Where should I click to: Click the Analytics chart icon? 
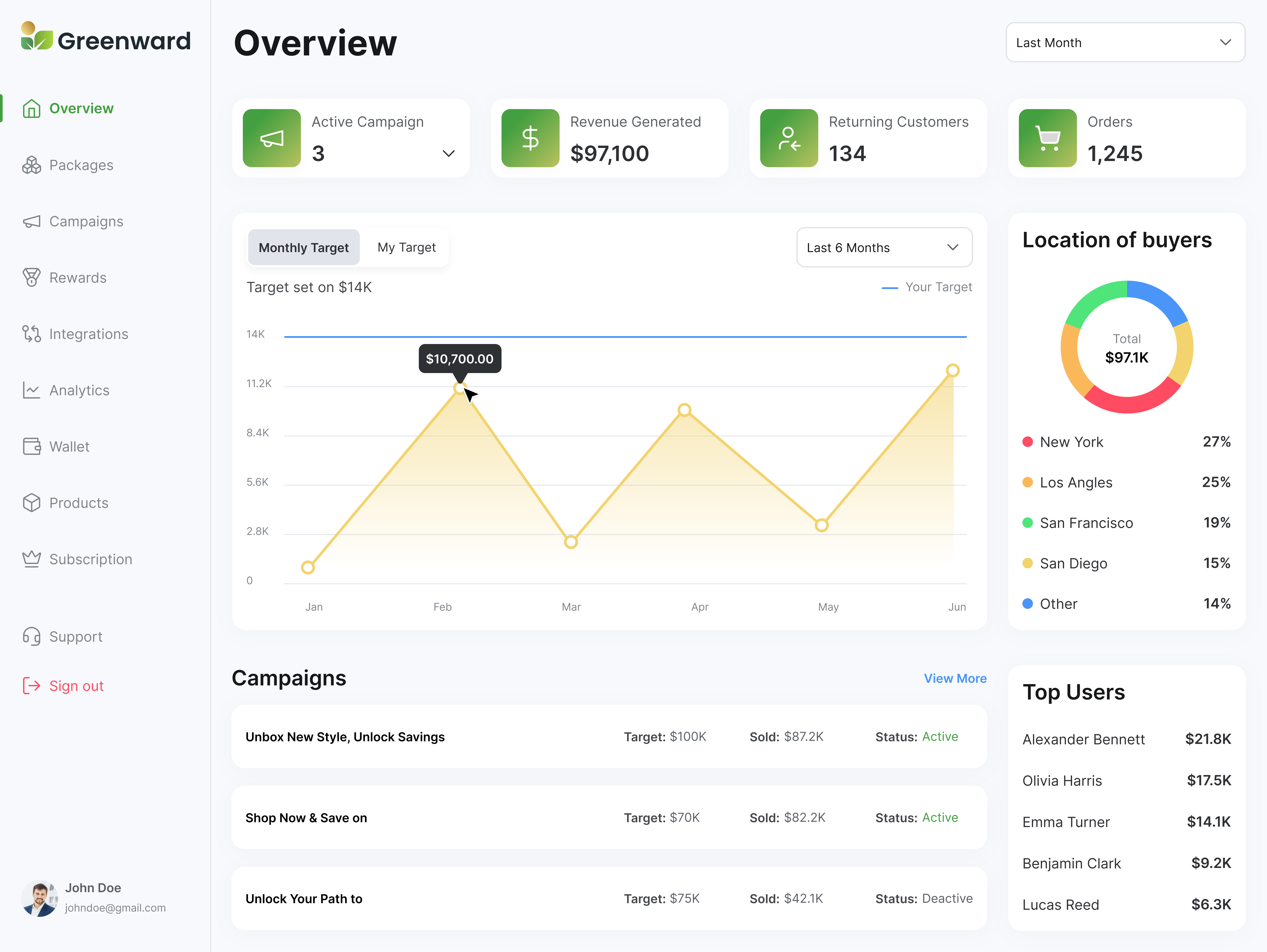pyautogui.click(x=31, y=390)
